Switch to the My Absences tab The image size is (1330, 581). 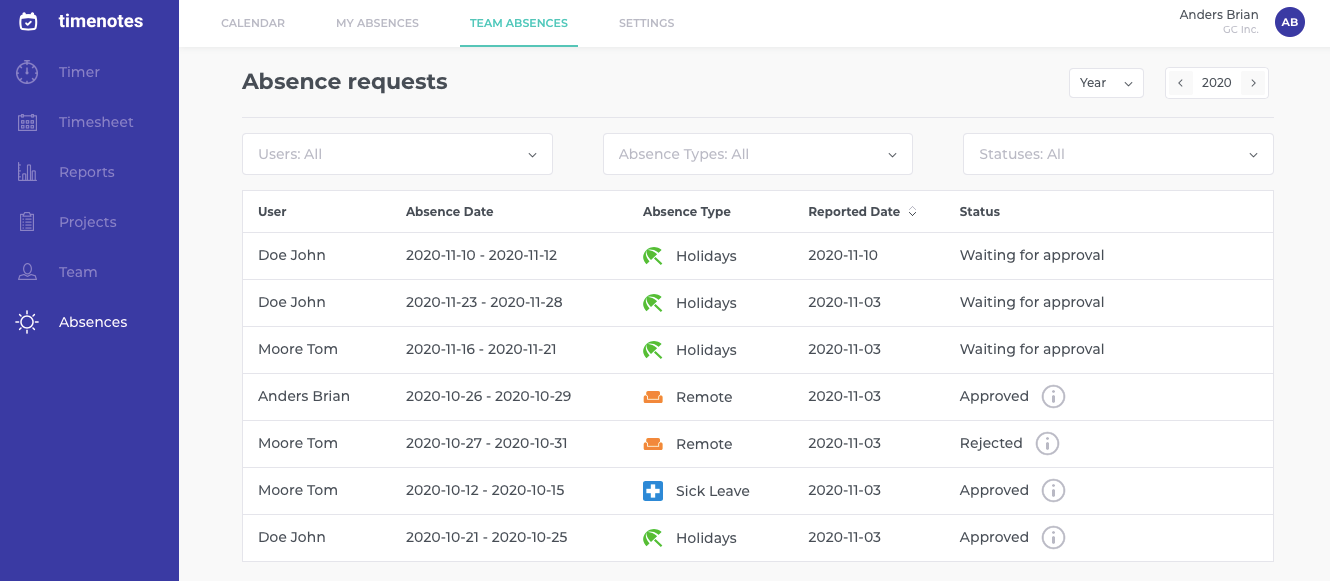[377, 23]
